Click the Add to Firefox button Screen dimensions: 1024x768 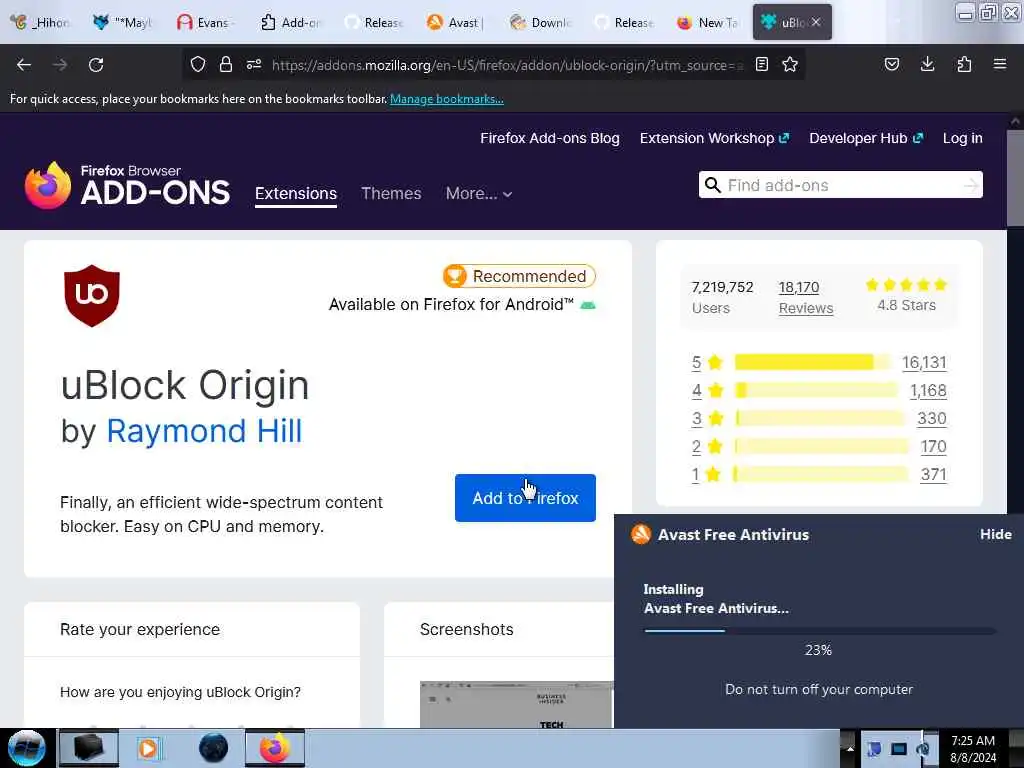pyautogui.click(x=525, y=498)
